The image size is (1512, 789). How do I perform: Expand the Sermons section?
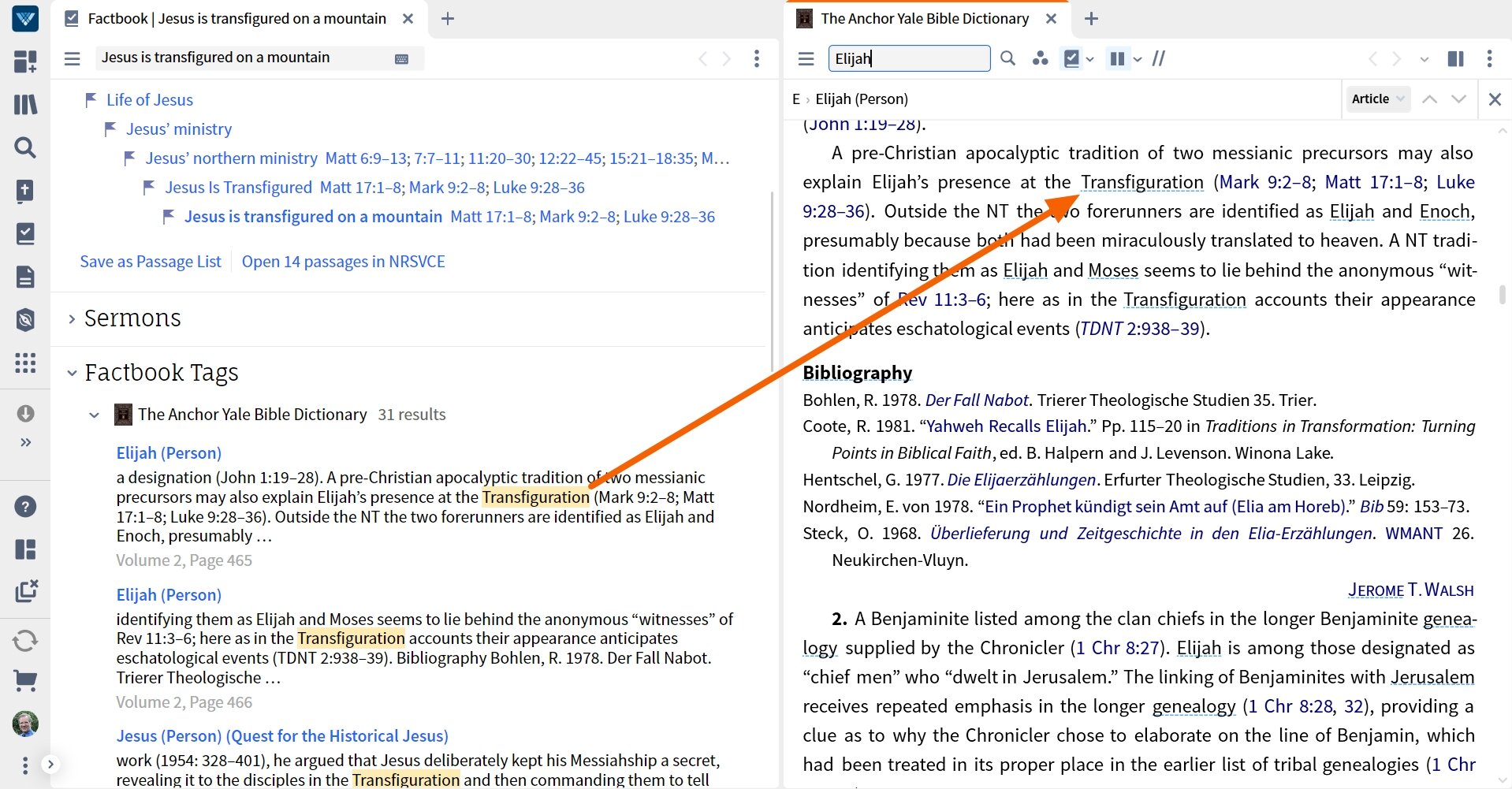(72, 318)
